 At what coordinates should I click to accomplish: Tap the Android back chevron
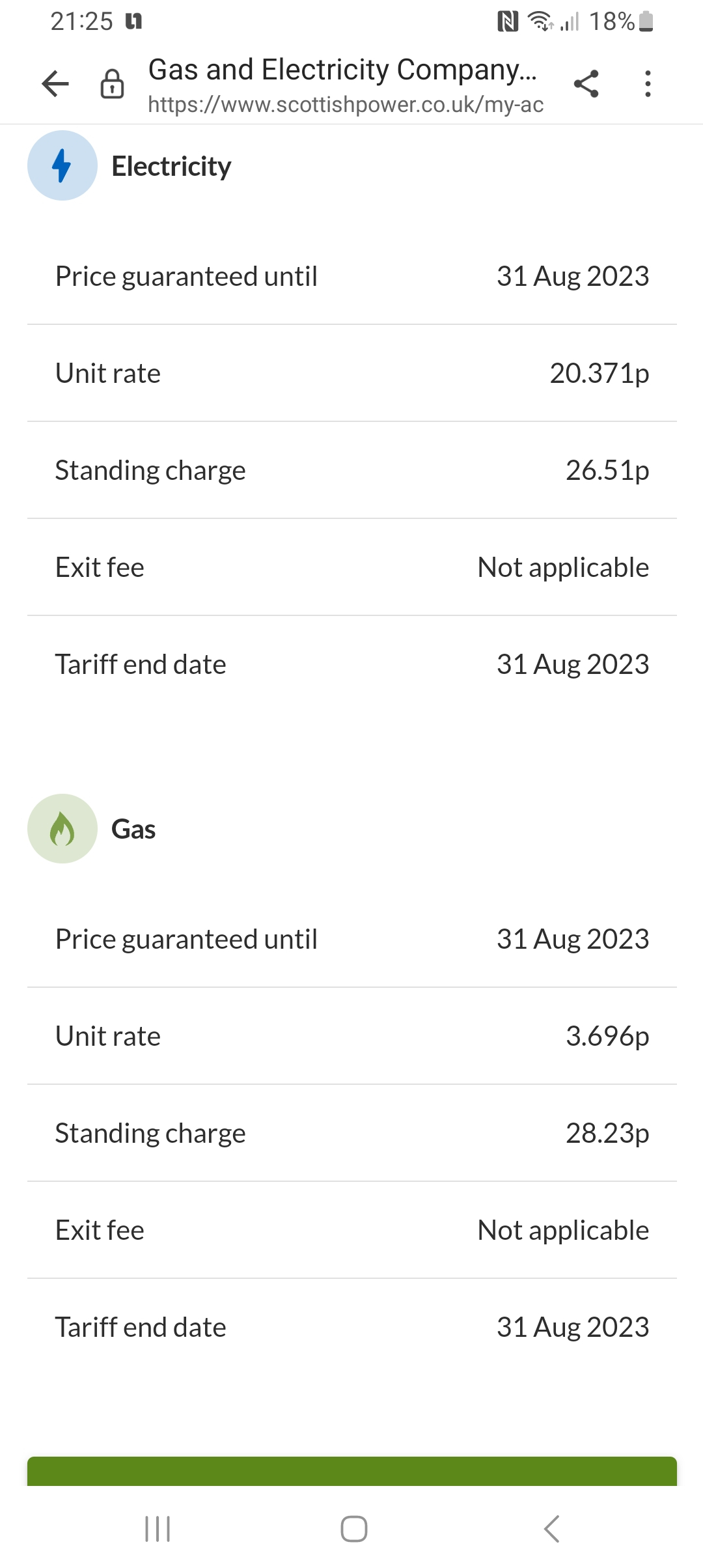(551, 1528)
